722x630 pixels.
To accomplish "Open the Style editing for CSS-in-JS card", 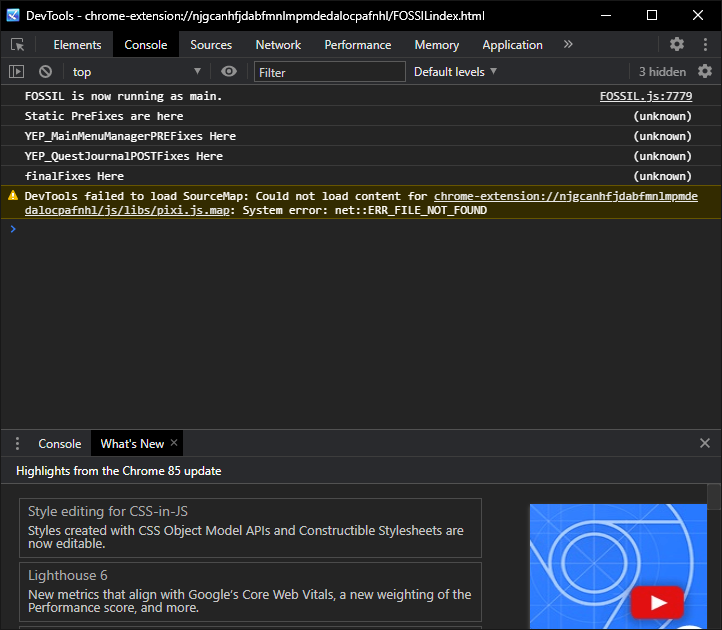I will coord(250,528).
